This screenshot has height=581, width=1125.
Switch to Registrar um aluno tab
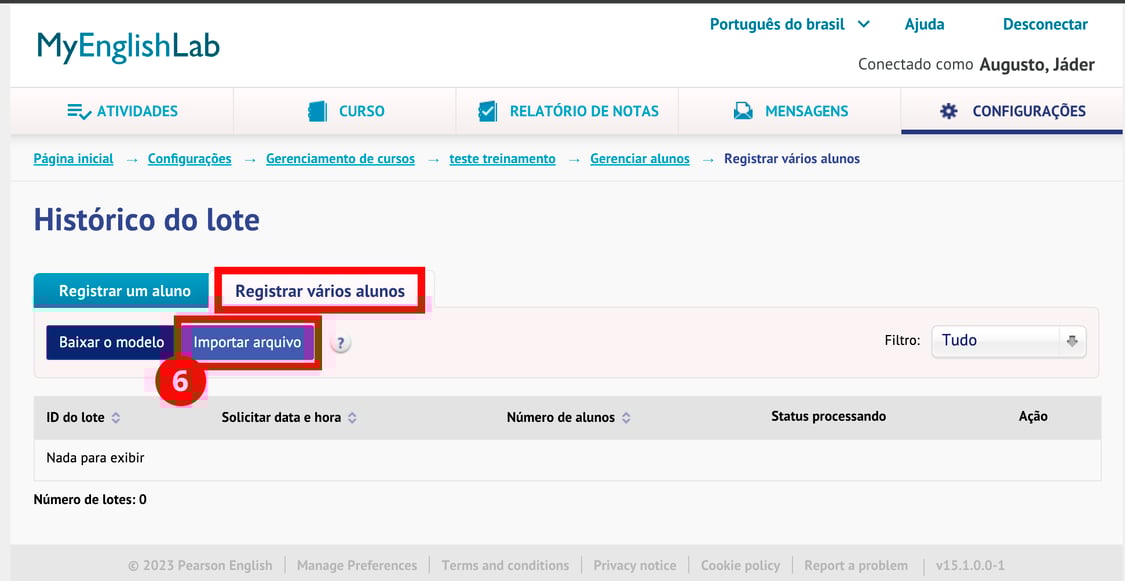click(x=124, y=291)
